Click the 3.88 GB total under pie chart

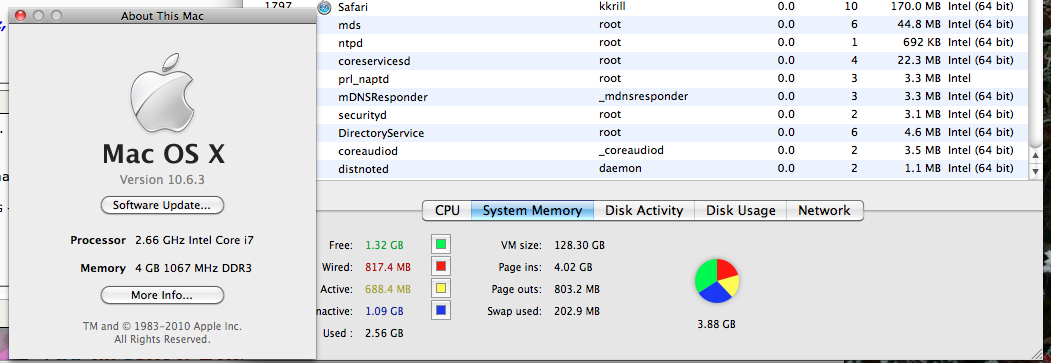pos(717,324)
